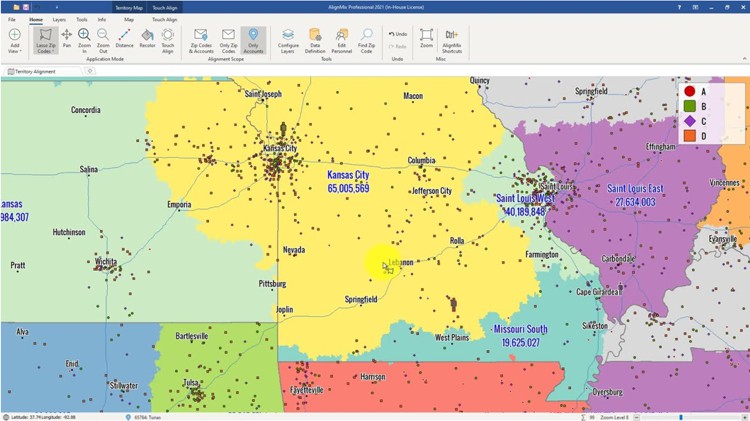Image resolution: width=750 pixels, height=421 pixels.
Task: Open Find Zip Code search
Action: 366,40
